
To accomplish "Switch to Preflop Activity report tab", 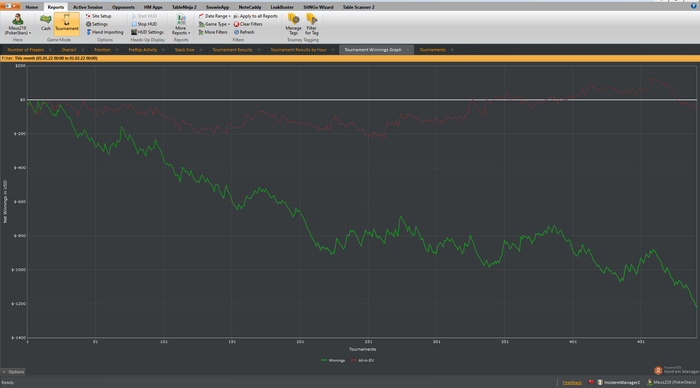I will coord(143,50).
